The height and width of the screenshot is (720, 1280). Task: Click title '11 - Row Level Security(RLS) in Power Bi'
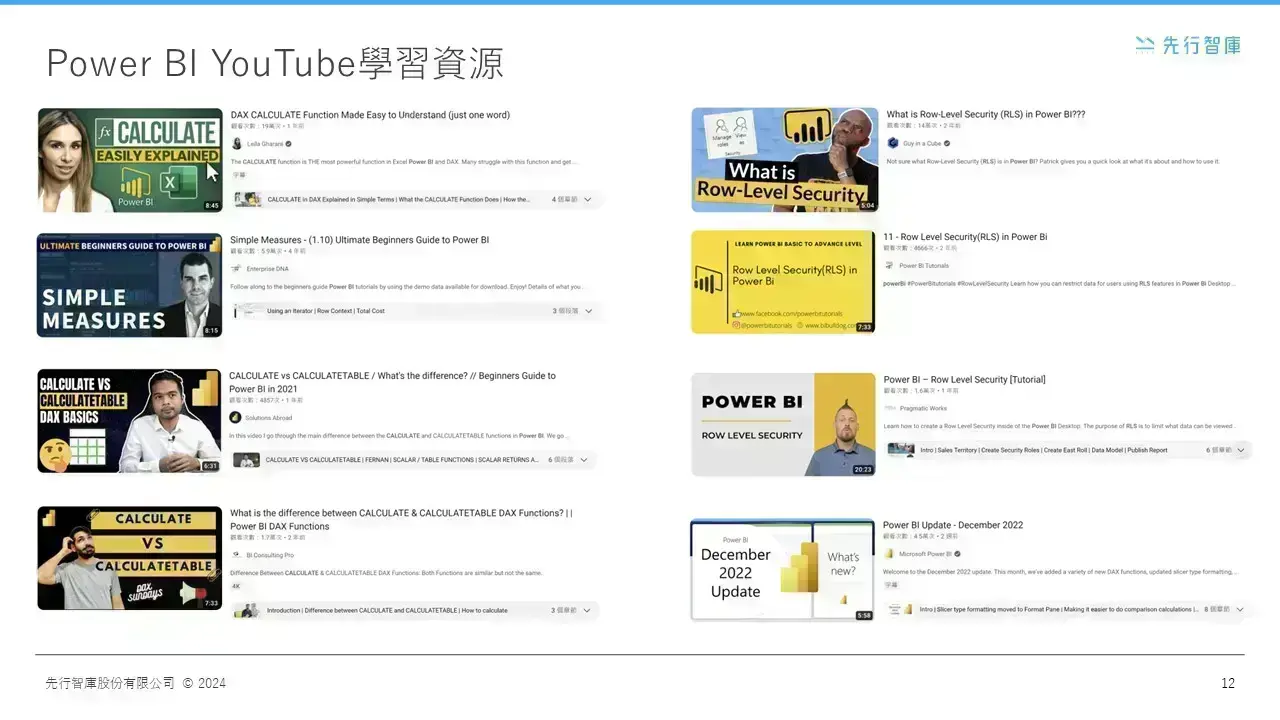click(x=965, y=237)
